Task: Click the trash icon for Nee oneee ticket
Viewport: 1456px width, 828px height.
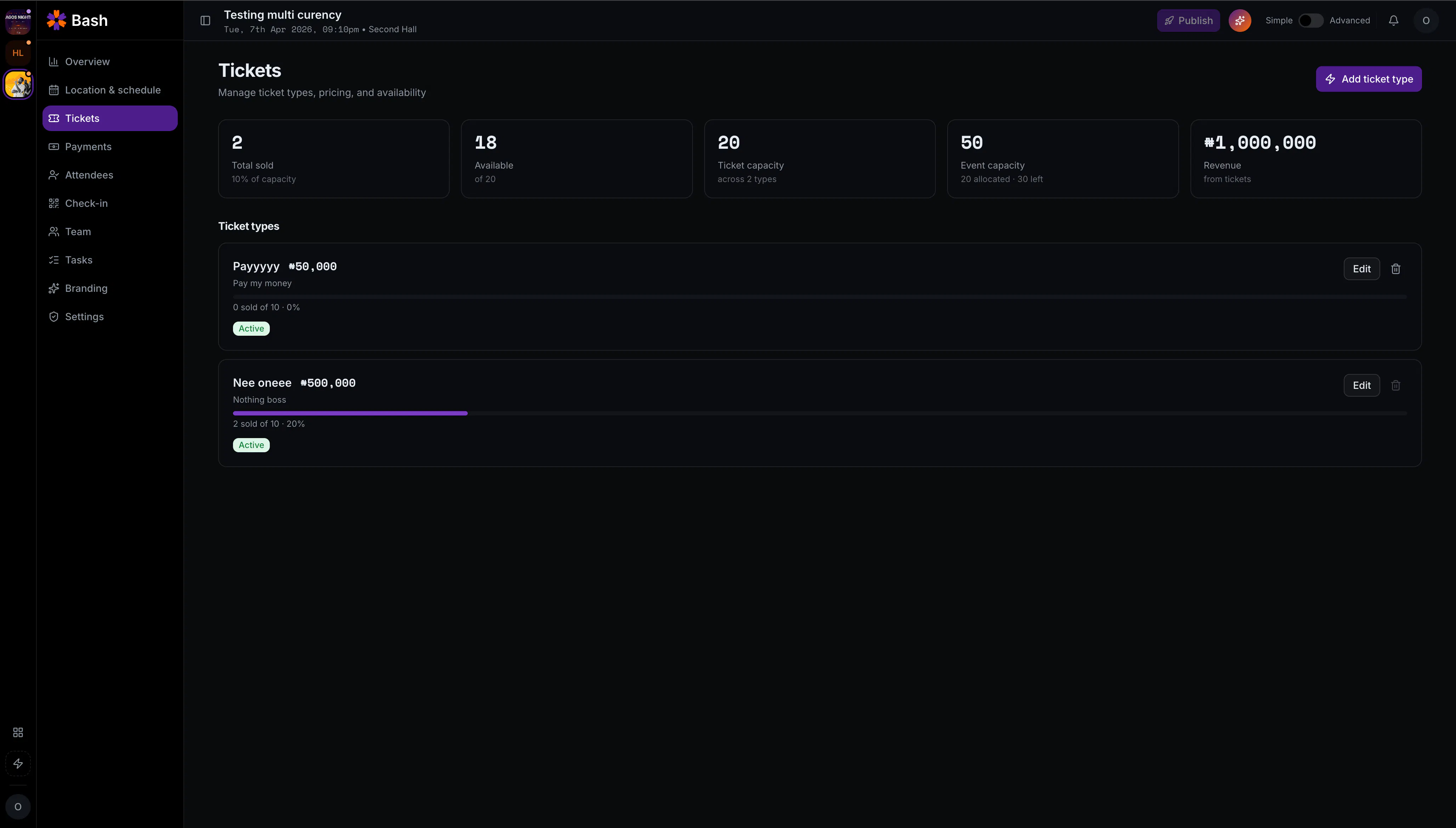Action: (1396, 386)
